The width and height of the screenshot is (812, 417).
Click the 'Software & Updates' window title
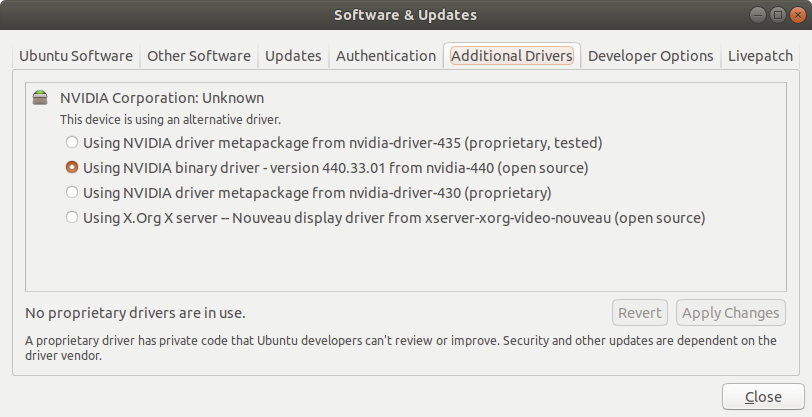pyautogui.click(x=405, y=15)
